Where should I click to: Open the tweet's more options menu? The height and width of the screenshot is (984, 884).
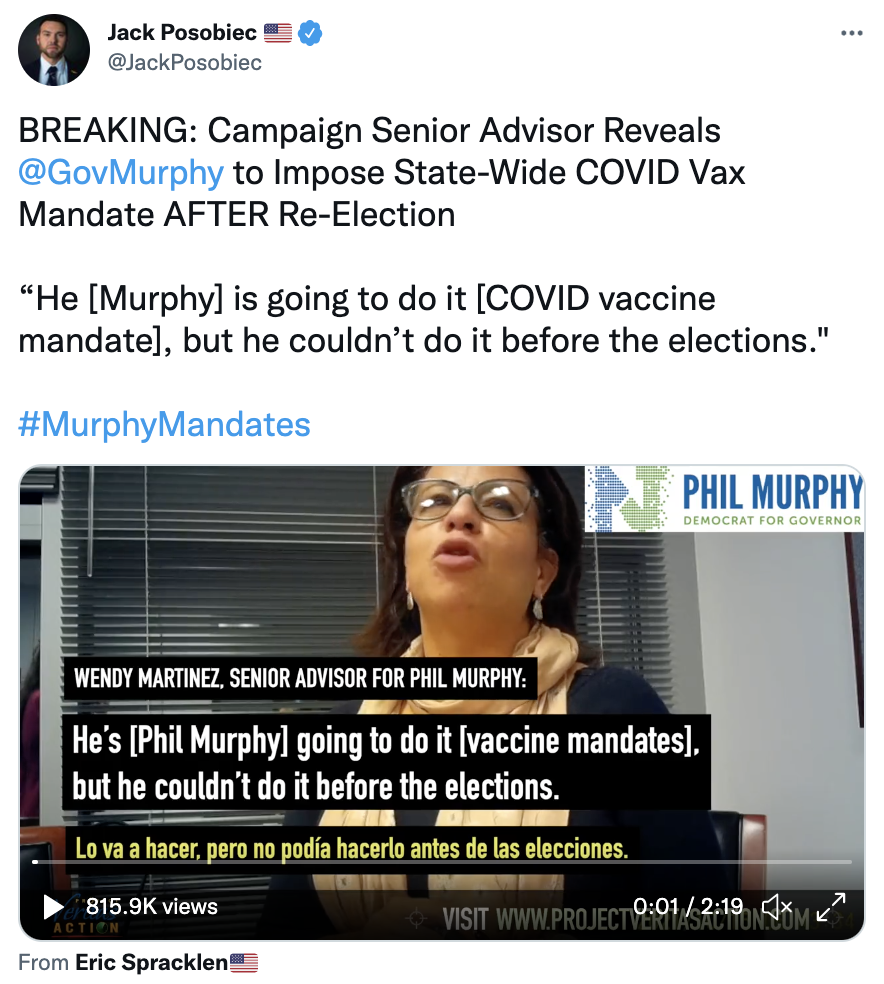pos(851,33)
